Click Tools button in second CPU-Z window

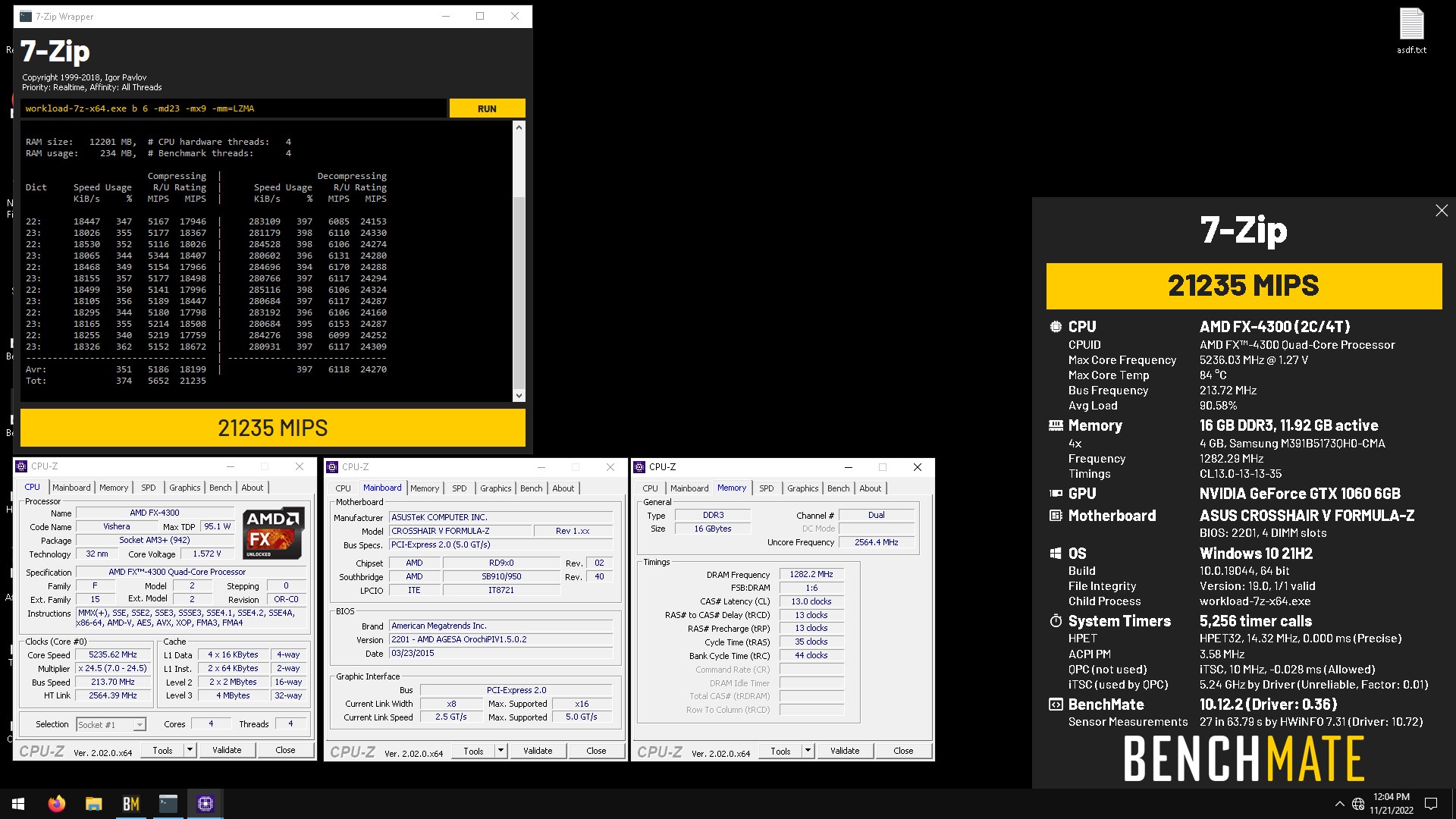[474, 751]
